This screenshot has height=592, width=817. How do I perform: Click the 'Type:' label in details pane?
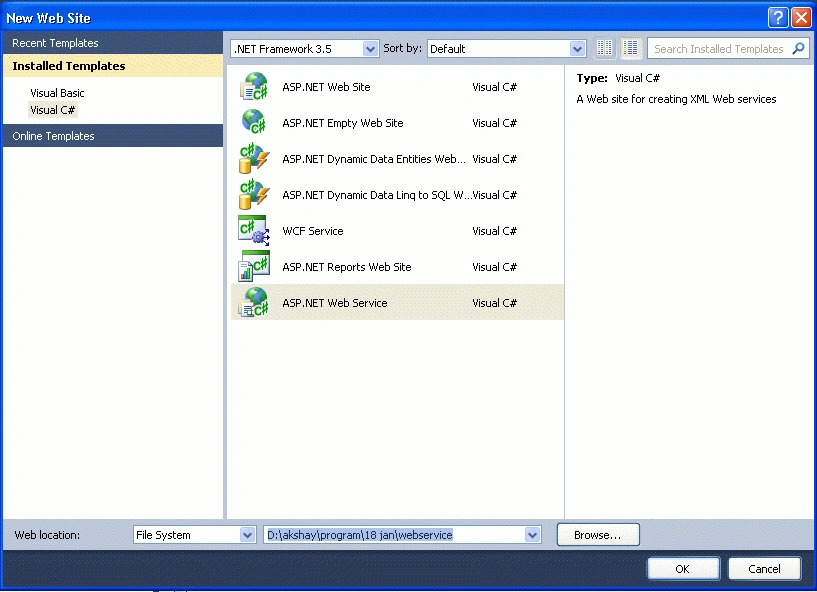click(x=592, y=78)
